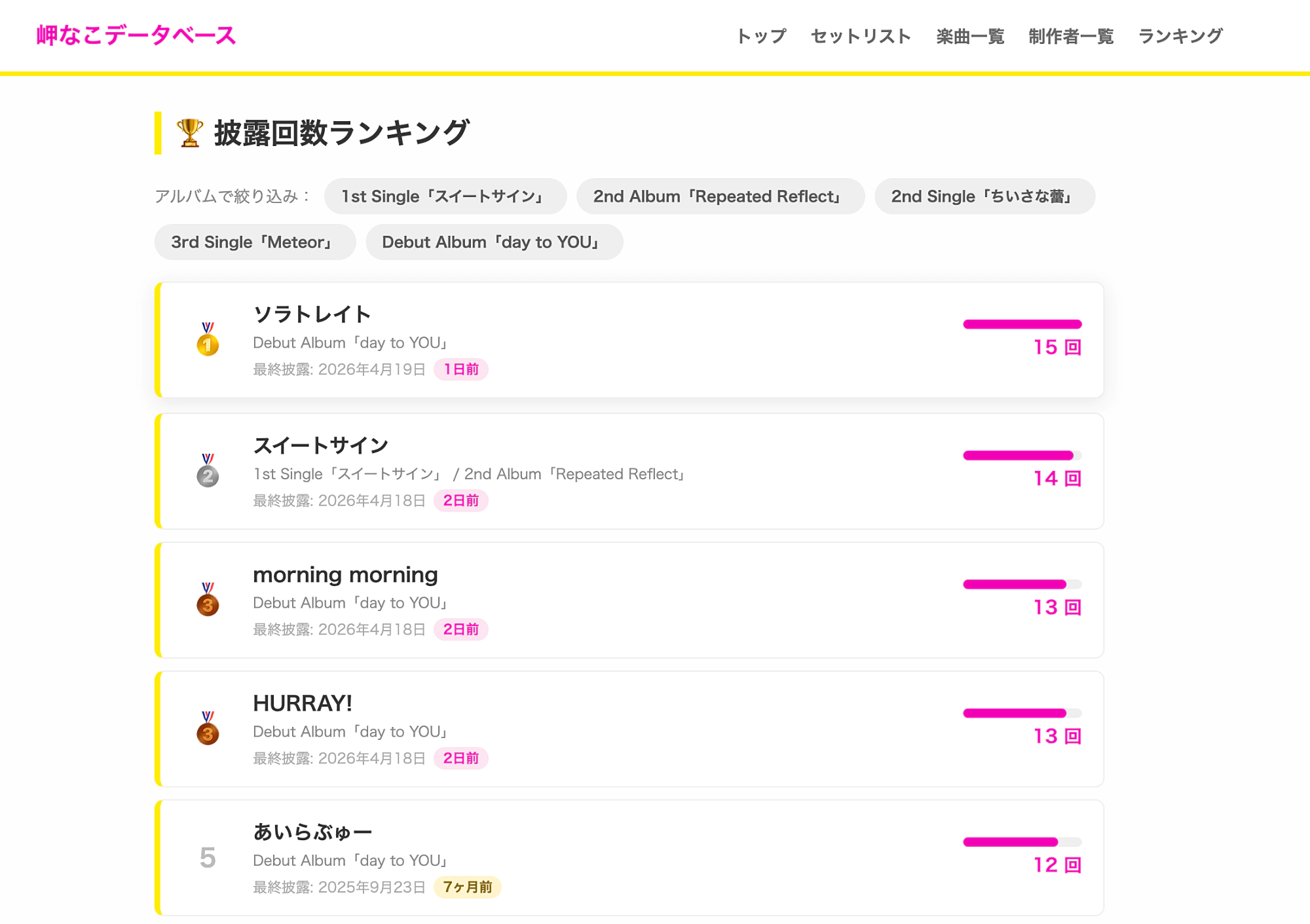The image size is (1310, 924).
Task: Filter by 3rd Single「Meteor」
Action: click(255, 242)
